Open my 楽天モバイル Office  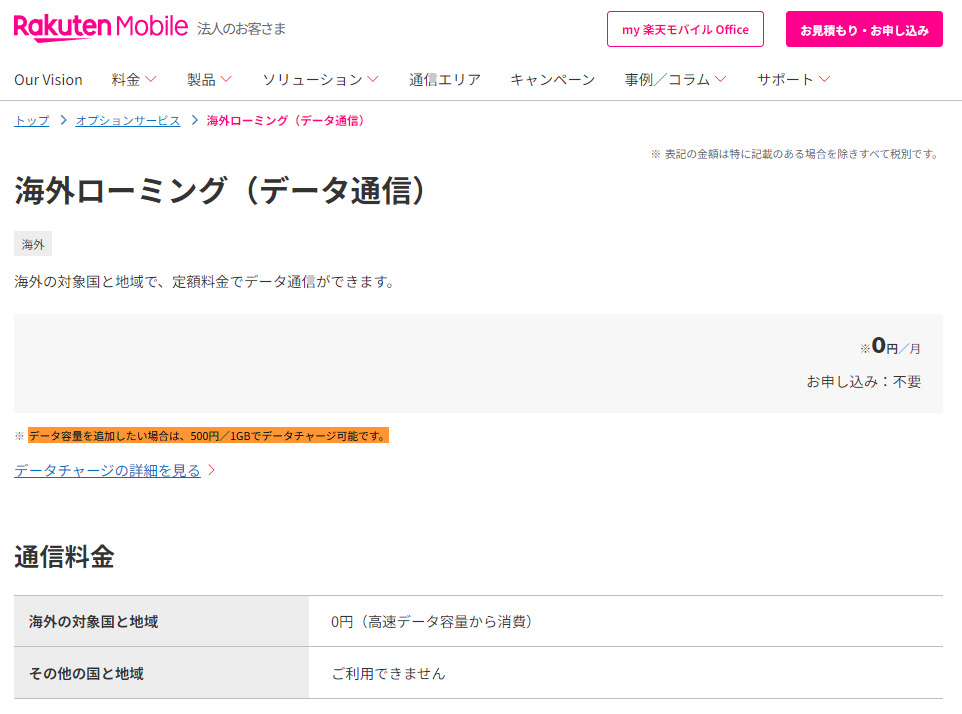click(685, 29)
